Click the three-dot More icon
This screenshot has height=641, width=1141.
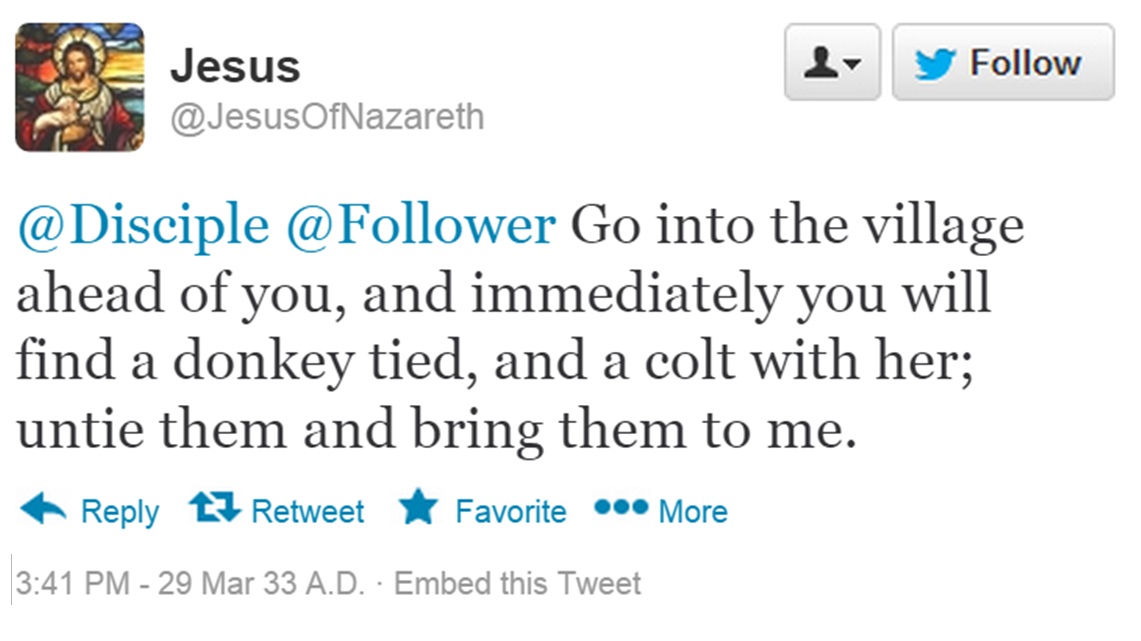(621, 506)
